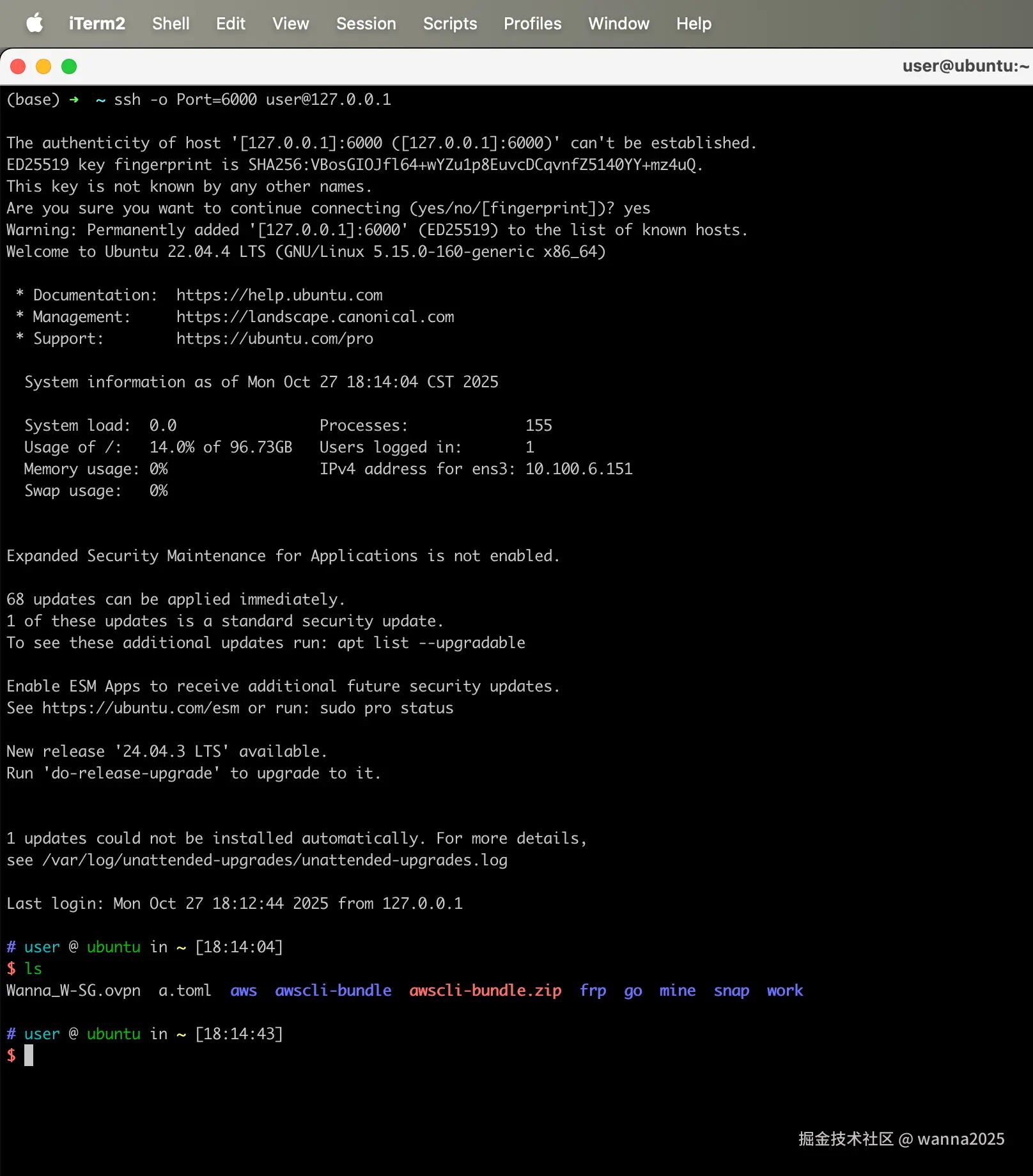The height and width of the screenshot is (1176, 1033).
Task: Click the typed 'ls' command
Action: point(33,969)
